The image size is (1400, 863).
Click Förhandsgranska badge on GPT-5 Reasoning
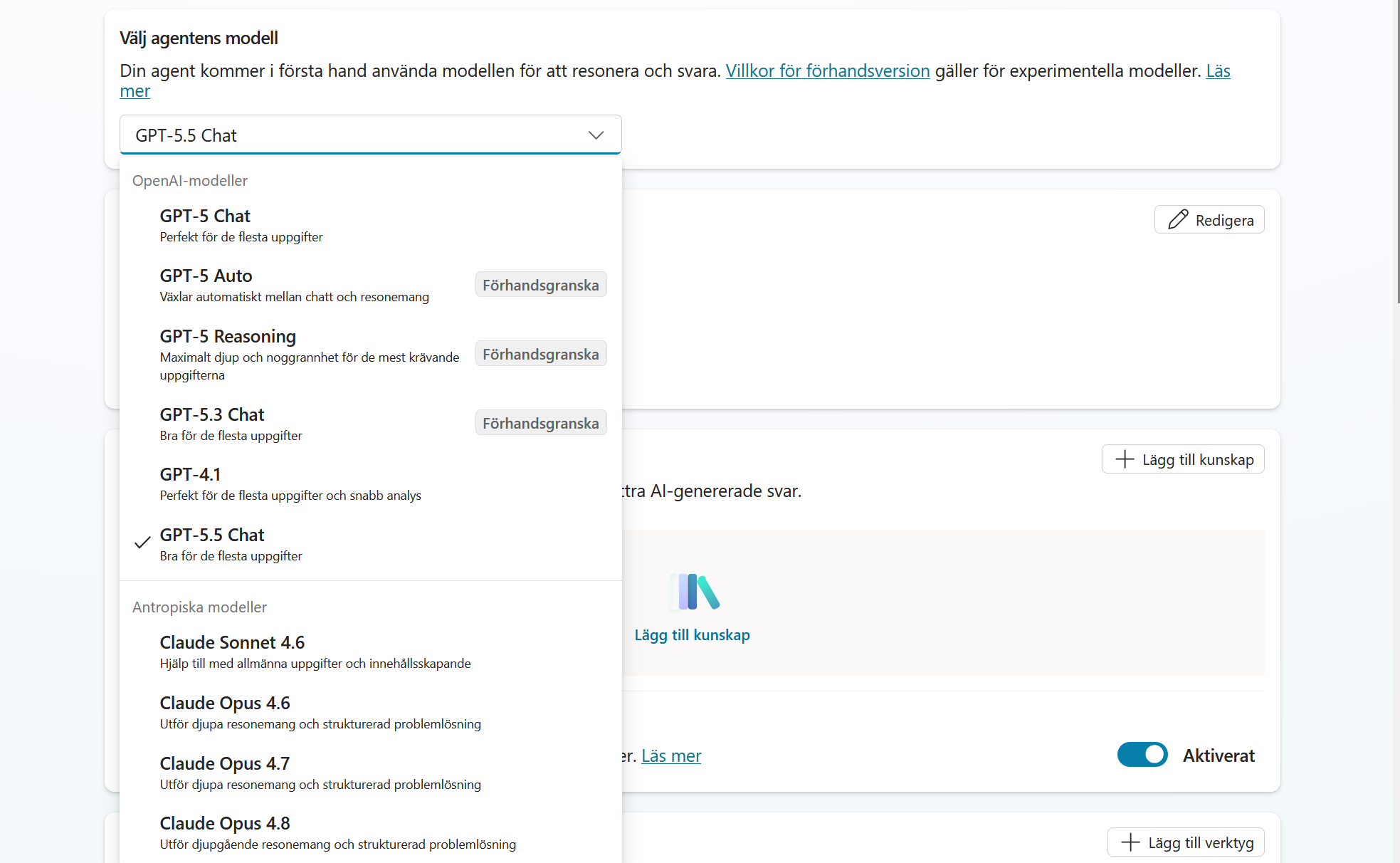(541, 354)
